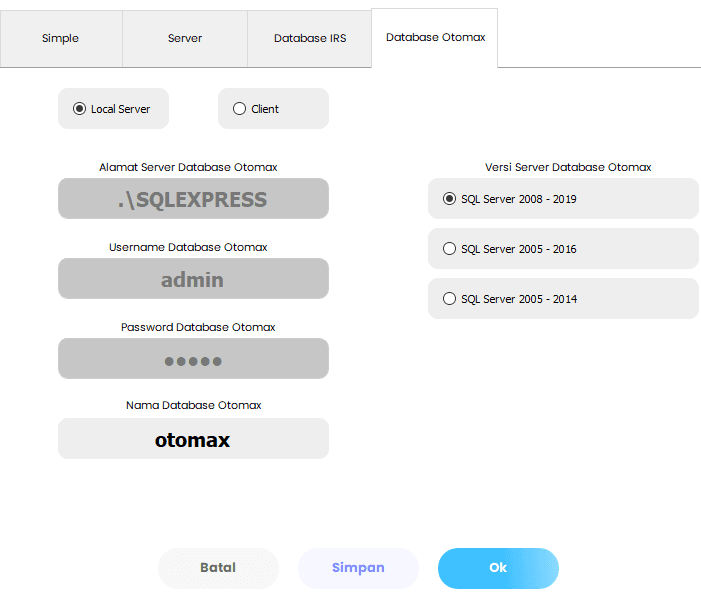The image size is (701, 606).
Task: Click the Versi Server Database Otomax heading
Action: click(568, 167)
